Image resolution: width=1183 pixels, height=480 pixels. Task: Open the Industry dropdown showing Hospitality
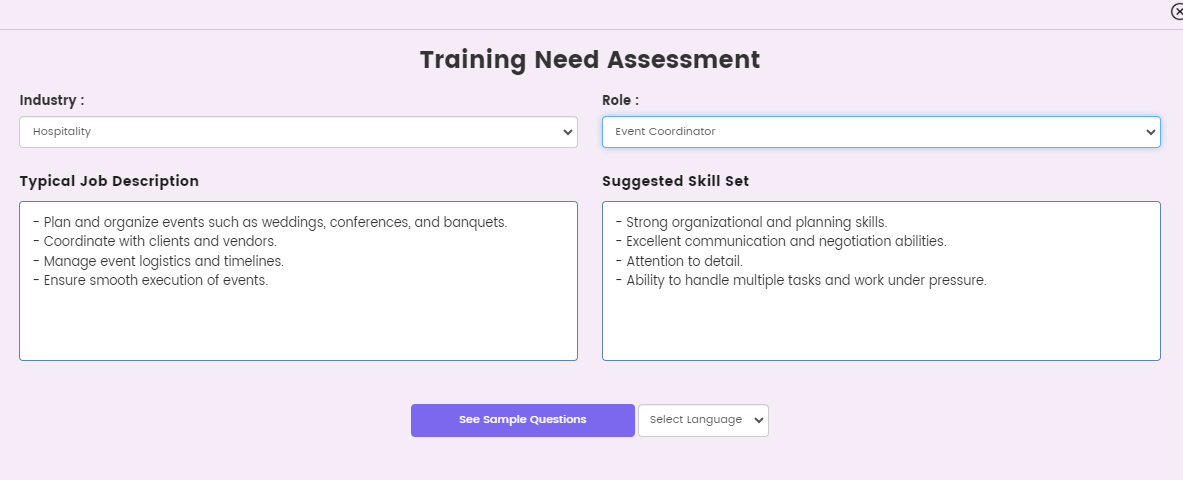click(x=297, y=132)
